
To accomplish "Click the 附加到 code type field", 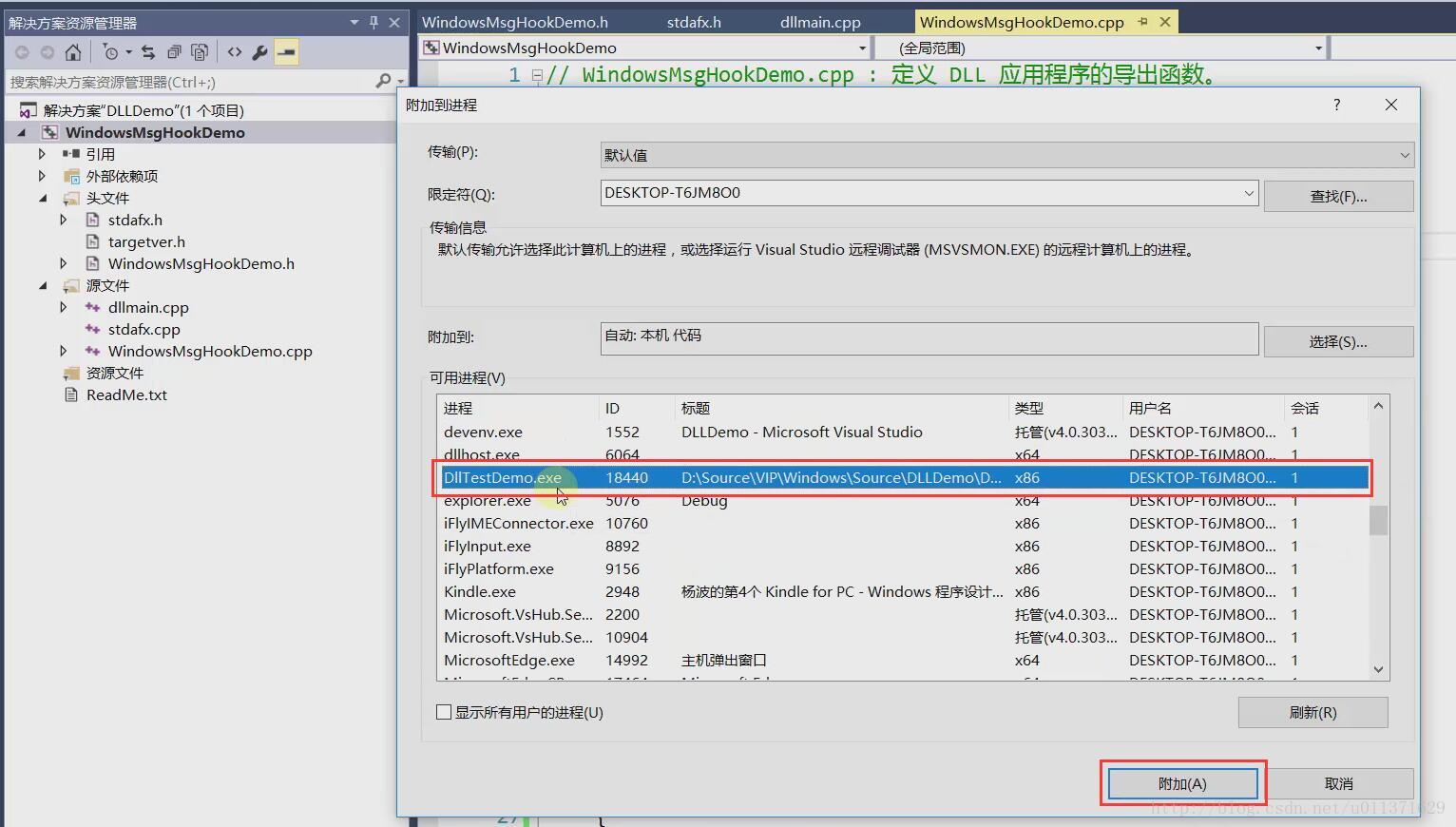I will coord(929,338).
